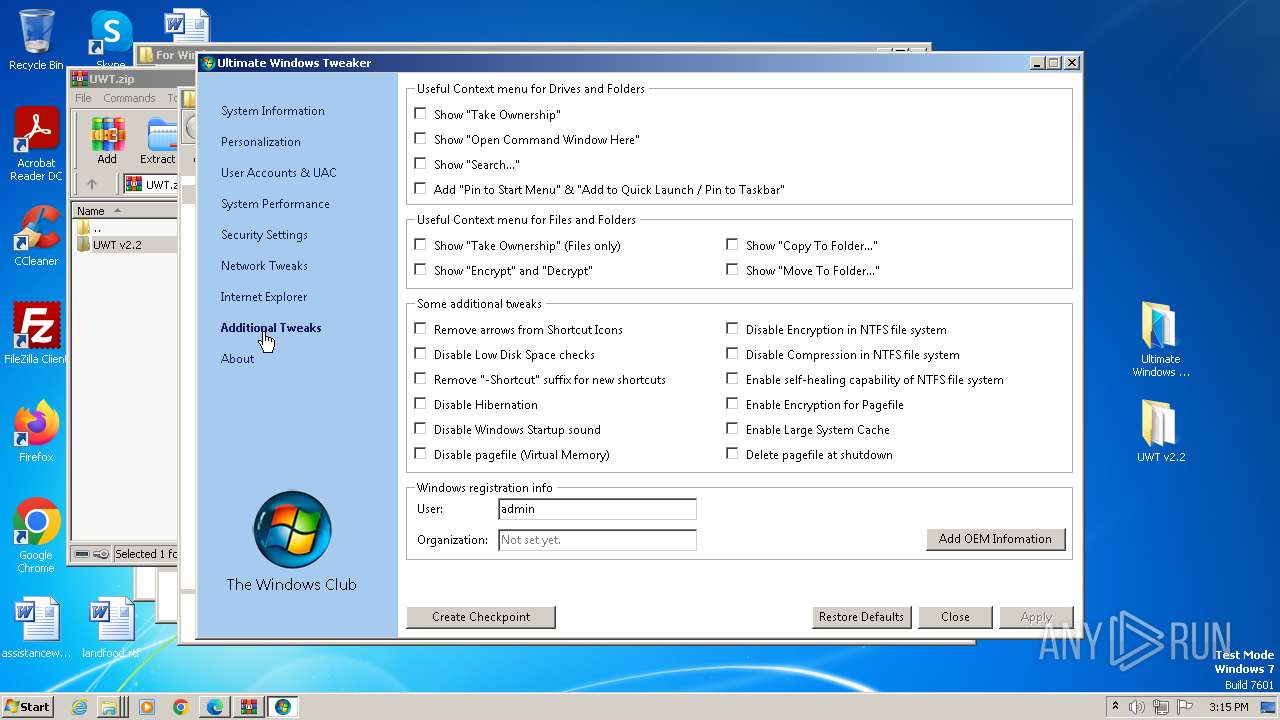
Task: Open the Google Chrome desktop shortcut
Action: (x=36, y=536)
